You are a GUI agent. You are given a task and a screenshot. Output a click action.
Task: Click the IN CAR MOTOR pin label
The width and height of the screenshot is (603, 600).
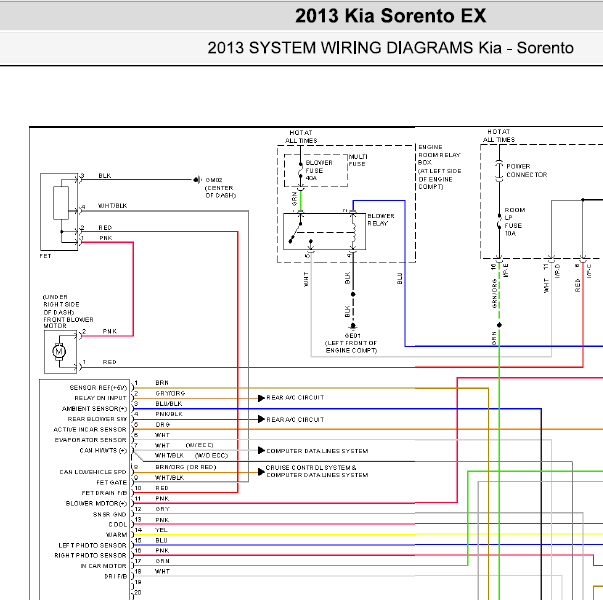pyautogui.click(x=103, y=566)
